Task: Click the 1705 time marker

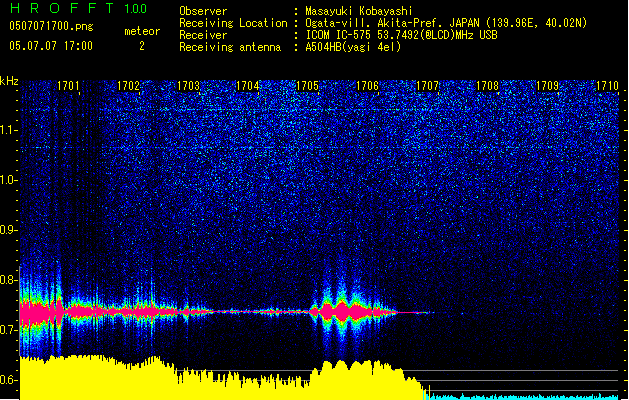Action: (307, 86)
